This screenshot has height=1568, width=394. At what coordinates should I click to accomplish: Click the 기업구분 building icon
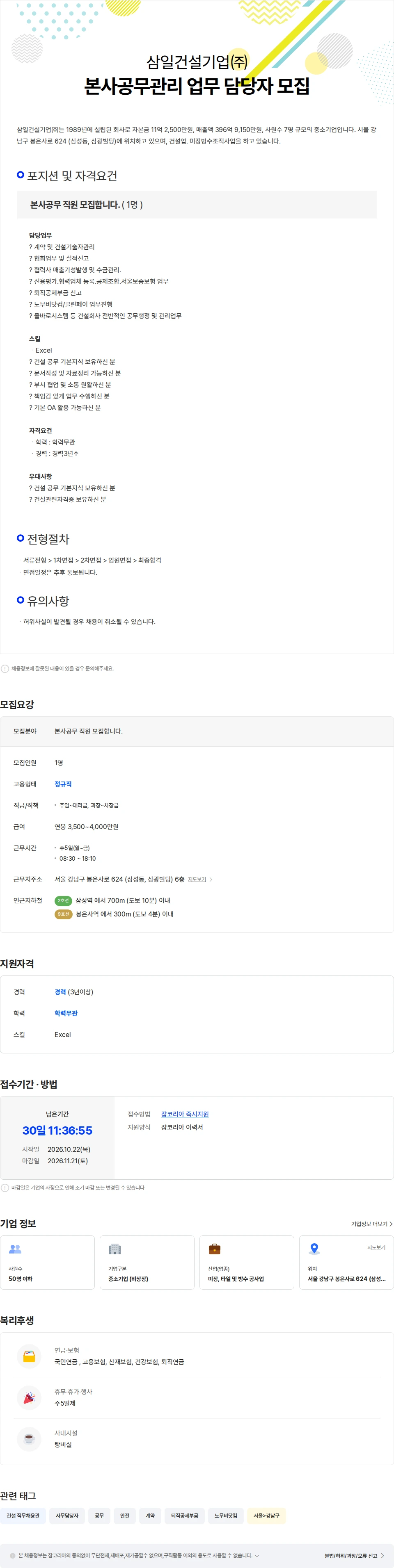(115, 1249)
